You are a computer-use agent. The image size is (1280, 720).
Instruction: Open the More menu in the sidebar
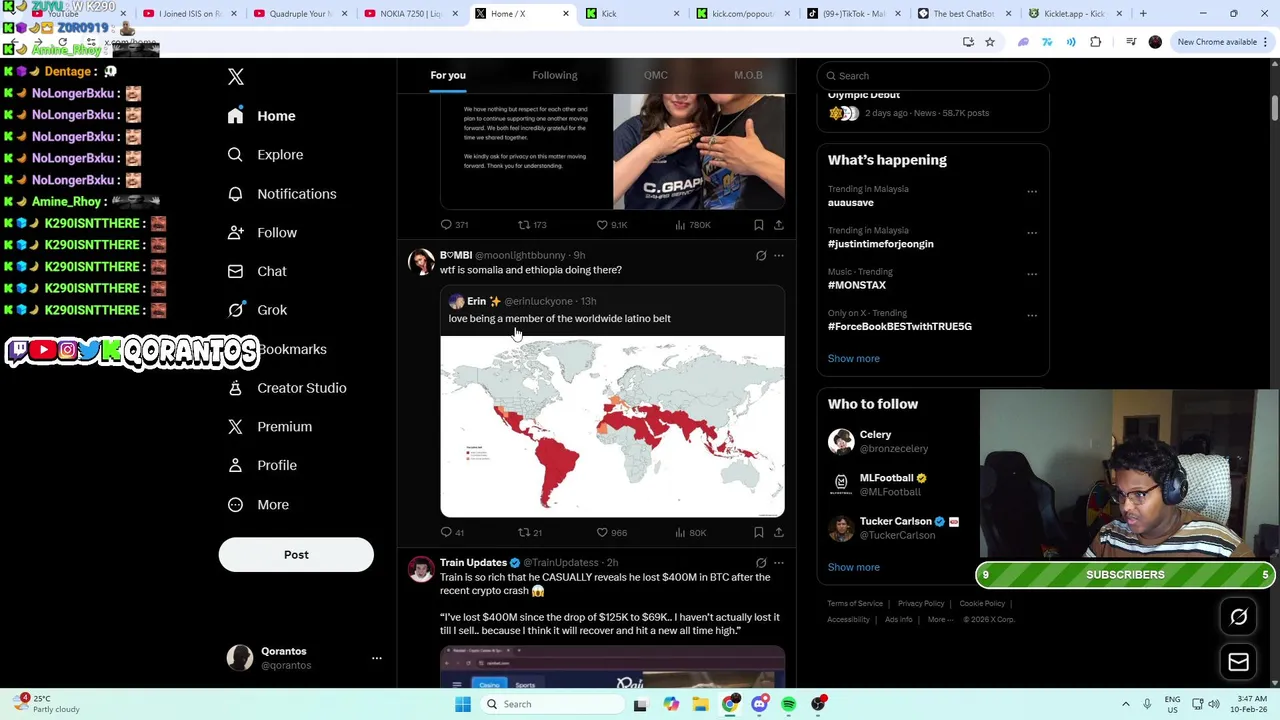[x=258, y=505]
